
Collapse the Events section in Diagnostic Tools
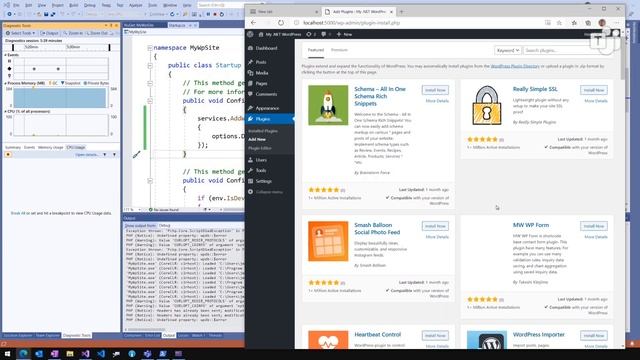[6, 55]
